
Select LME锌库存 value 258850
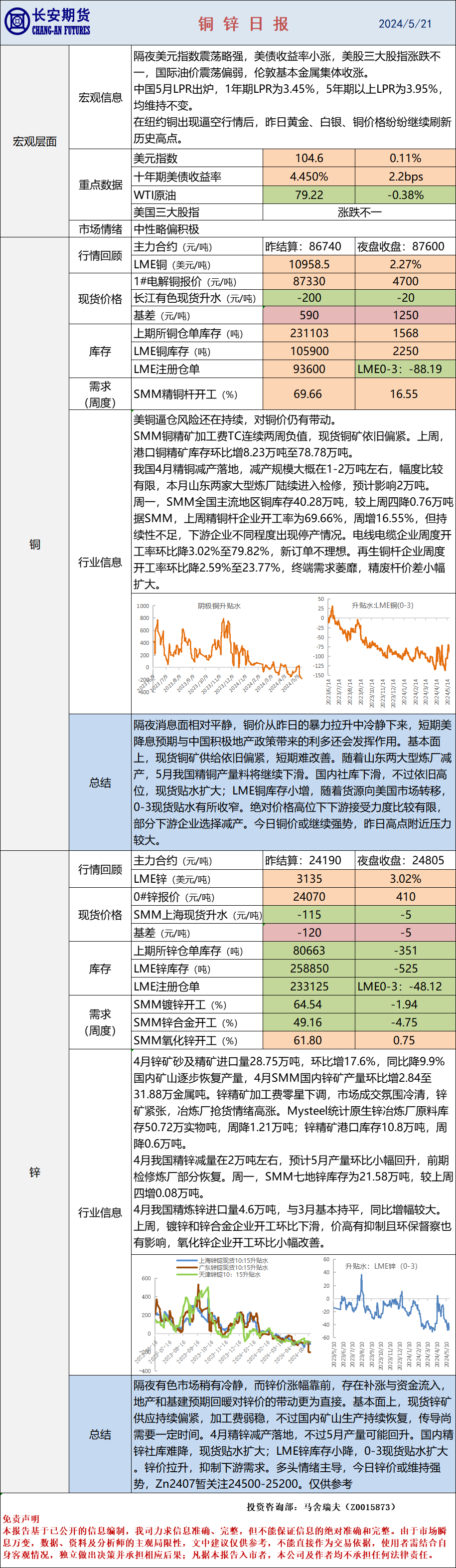[x=309, y=969]
